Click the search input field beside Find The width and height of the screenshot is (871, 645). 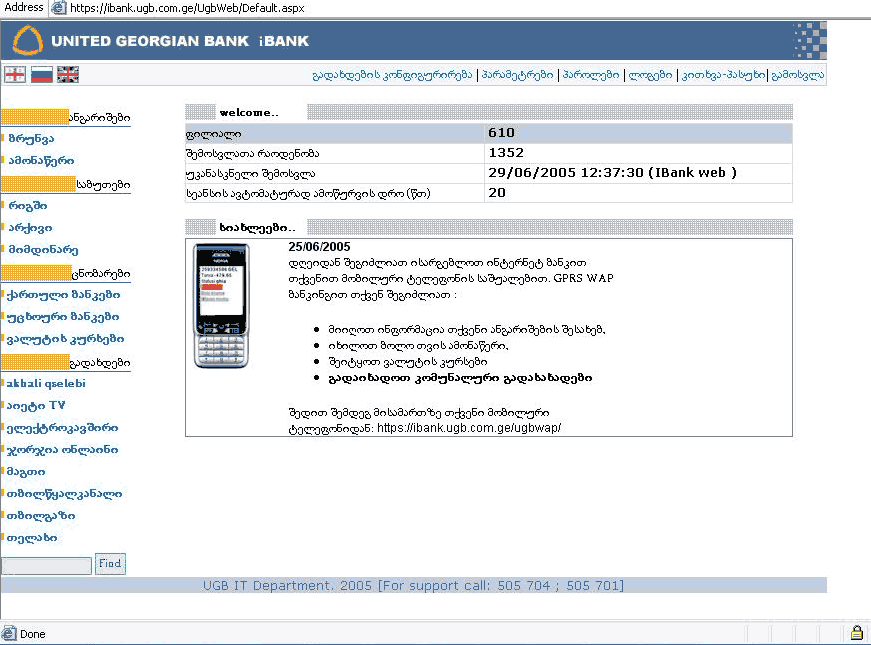[x=47, y=566]
